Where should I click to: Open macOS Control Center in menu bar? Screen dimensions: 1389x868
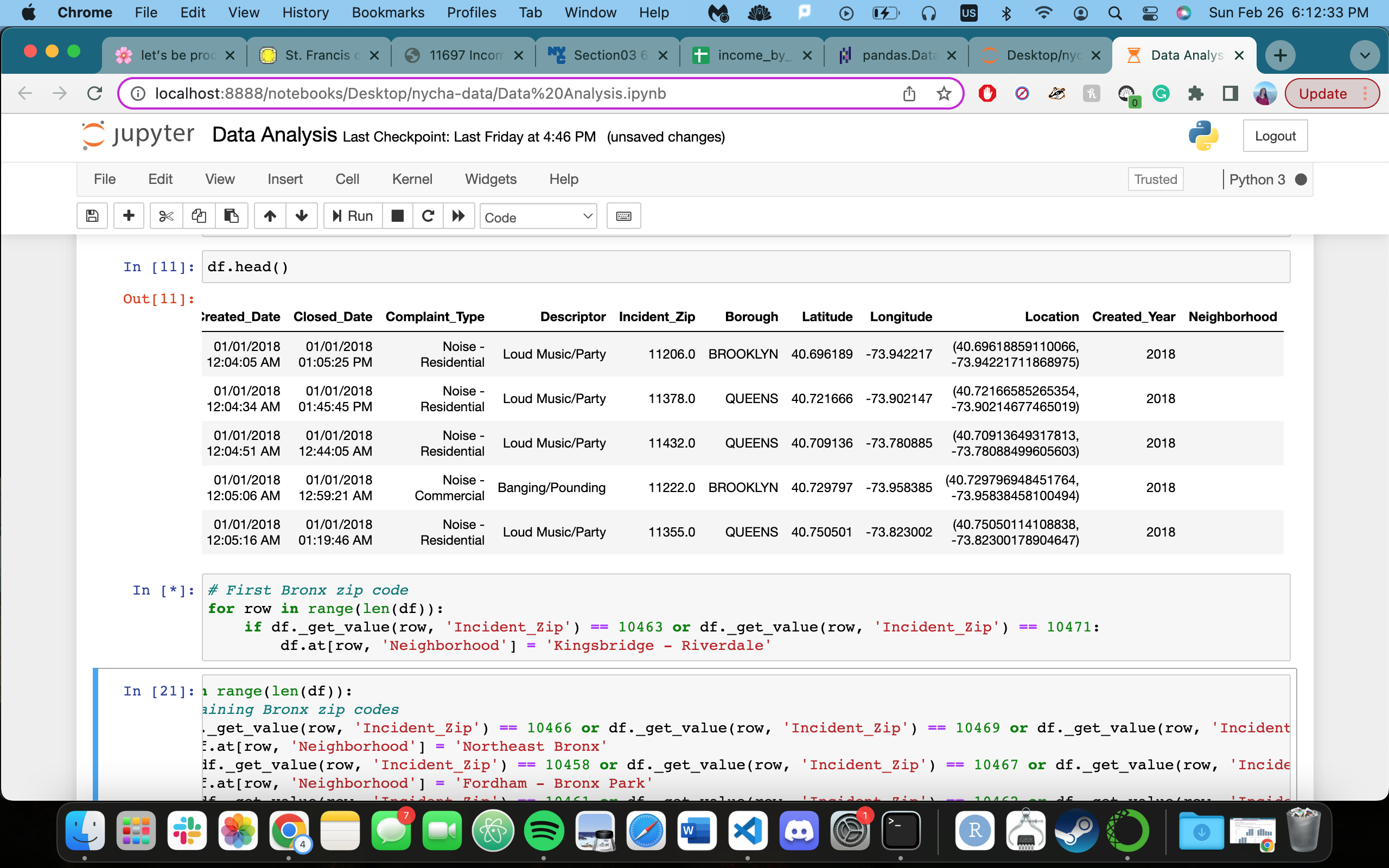[x=1150, y=12]
